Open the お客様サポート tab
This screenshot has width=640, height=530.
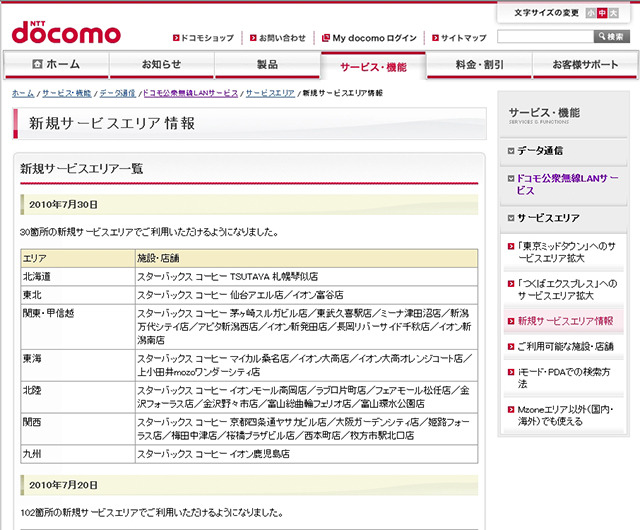click(585, 65)
